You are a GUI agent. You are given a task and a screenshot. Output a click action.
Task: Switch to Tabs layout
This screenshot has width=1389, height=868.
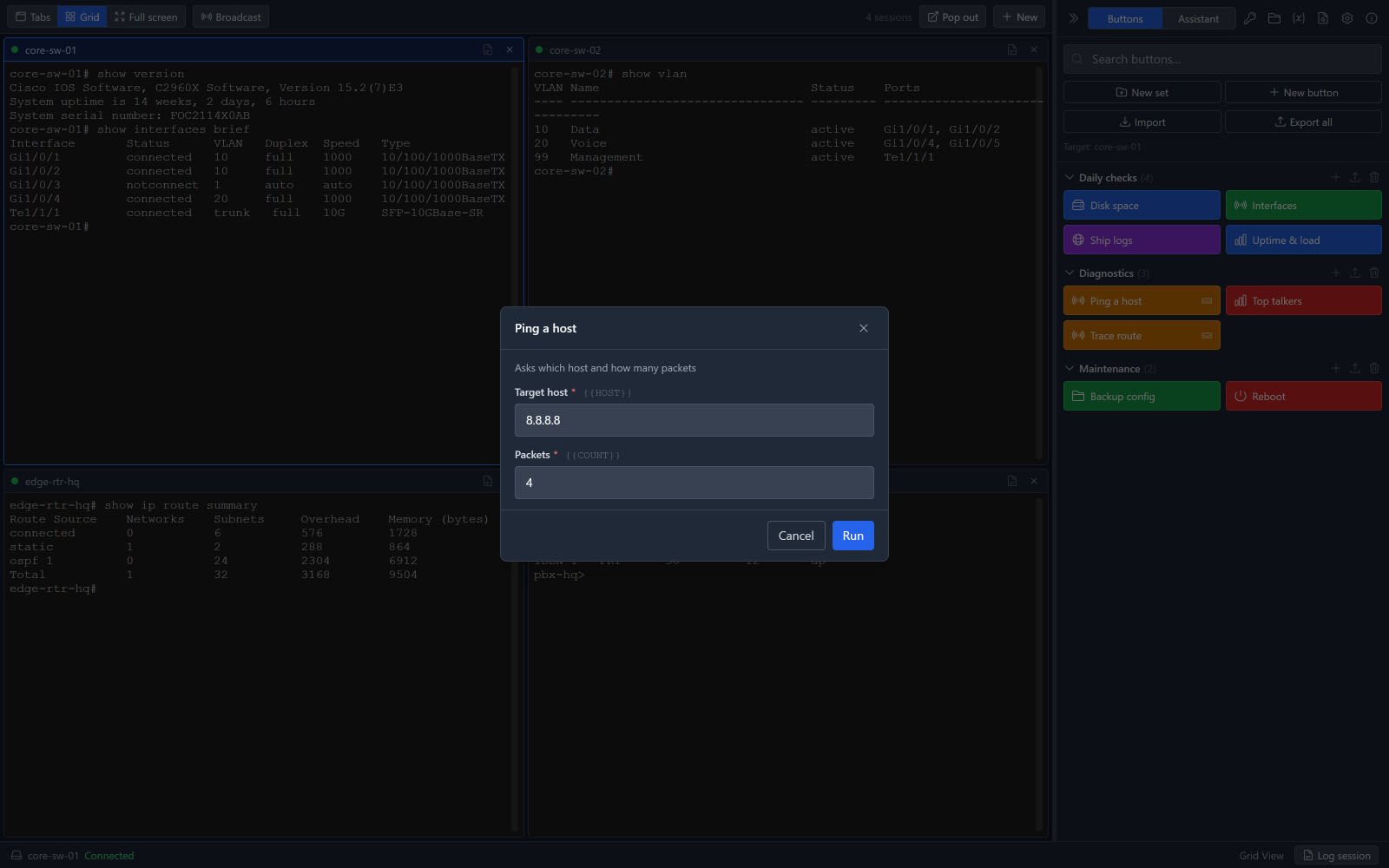click(x=33, y=17)
